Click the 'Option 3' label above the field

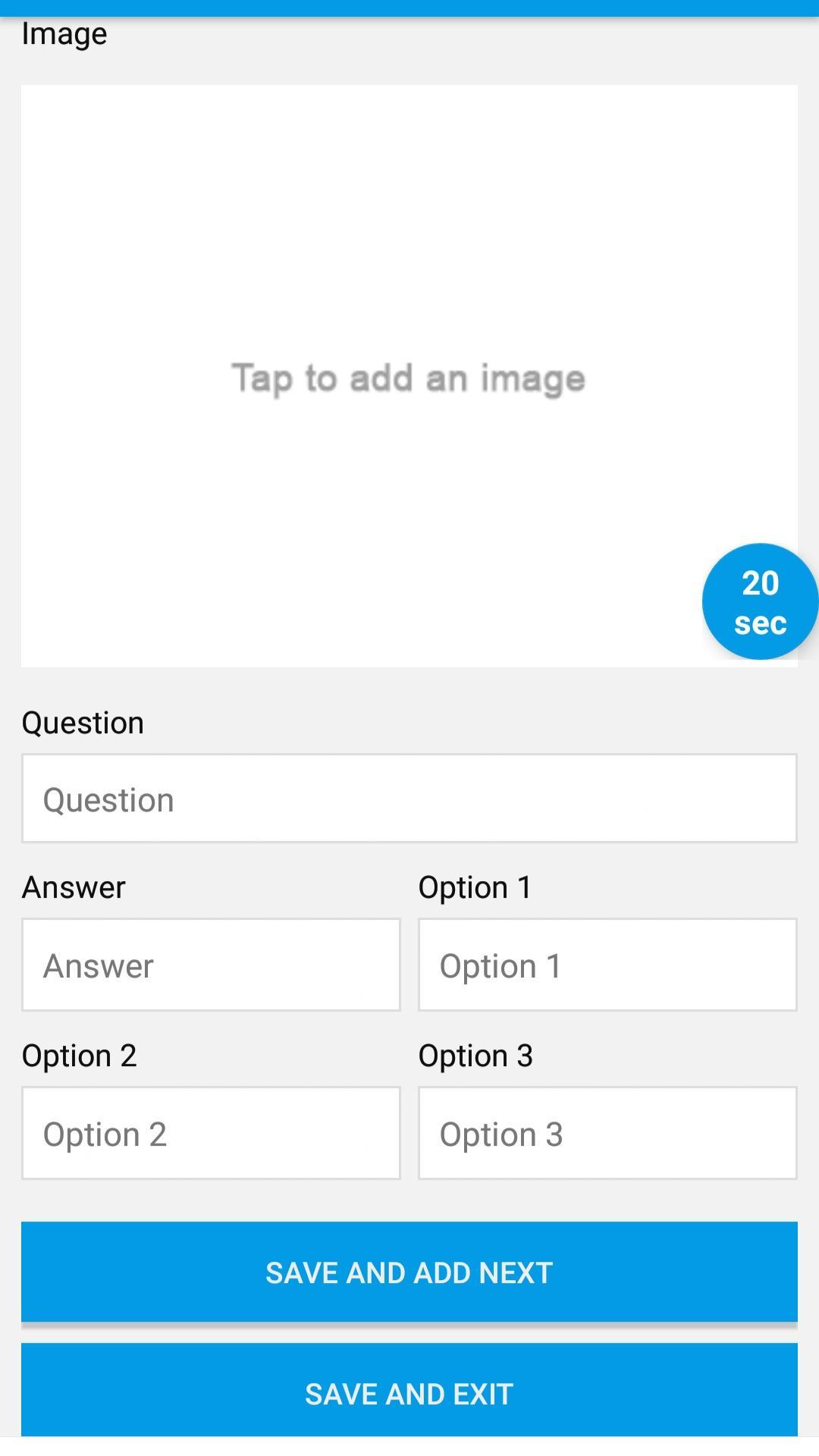[475, 1056]
